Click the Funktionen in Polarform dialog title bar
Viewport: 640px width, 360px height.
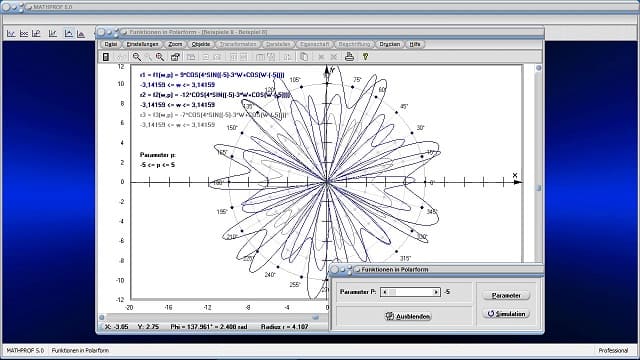click(436, 269)
